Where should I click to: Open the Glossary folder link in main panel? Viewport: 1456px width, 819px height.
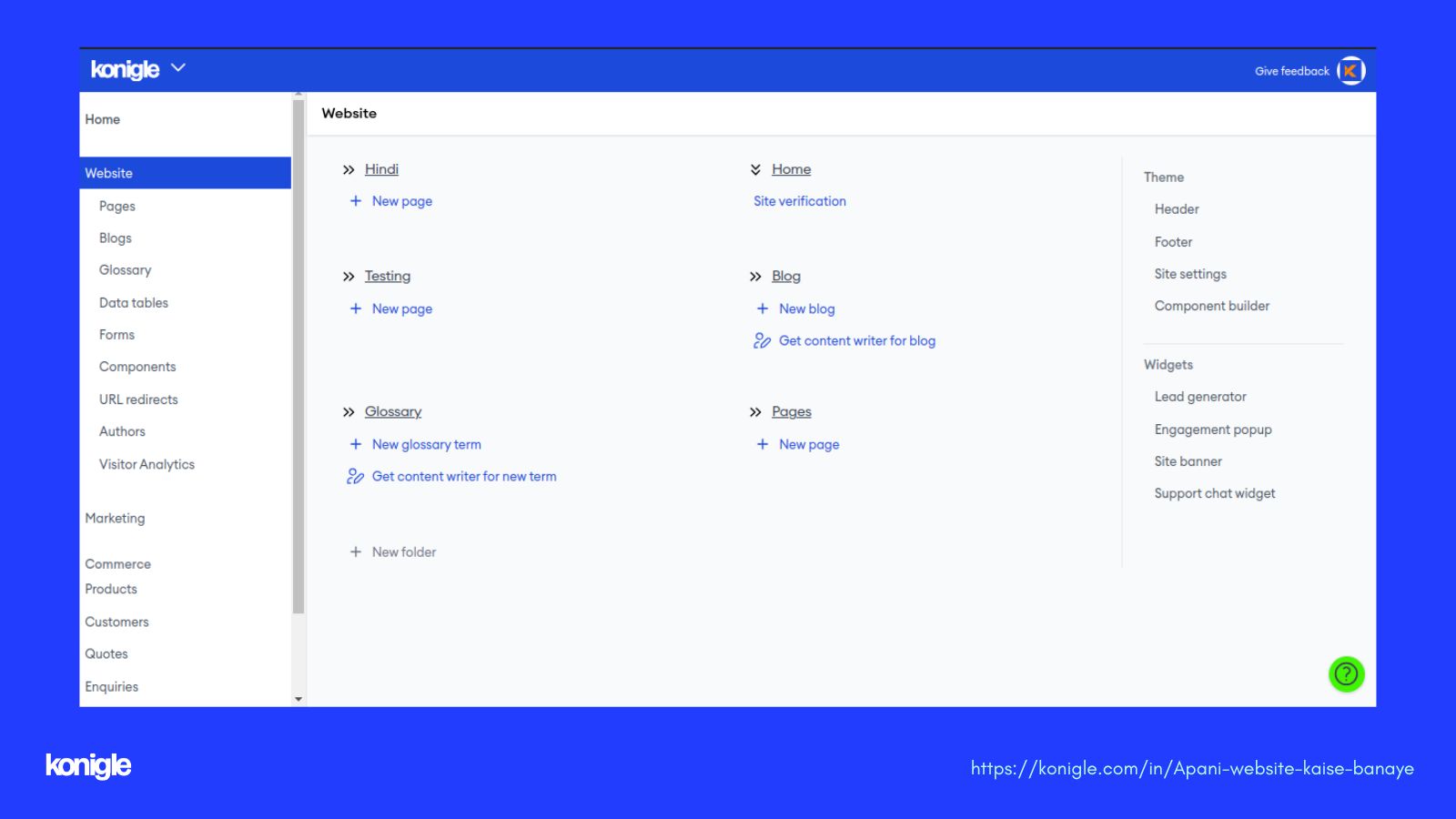[393, 411]
